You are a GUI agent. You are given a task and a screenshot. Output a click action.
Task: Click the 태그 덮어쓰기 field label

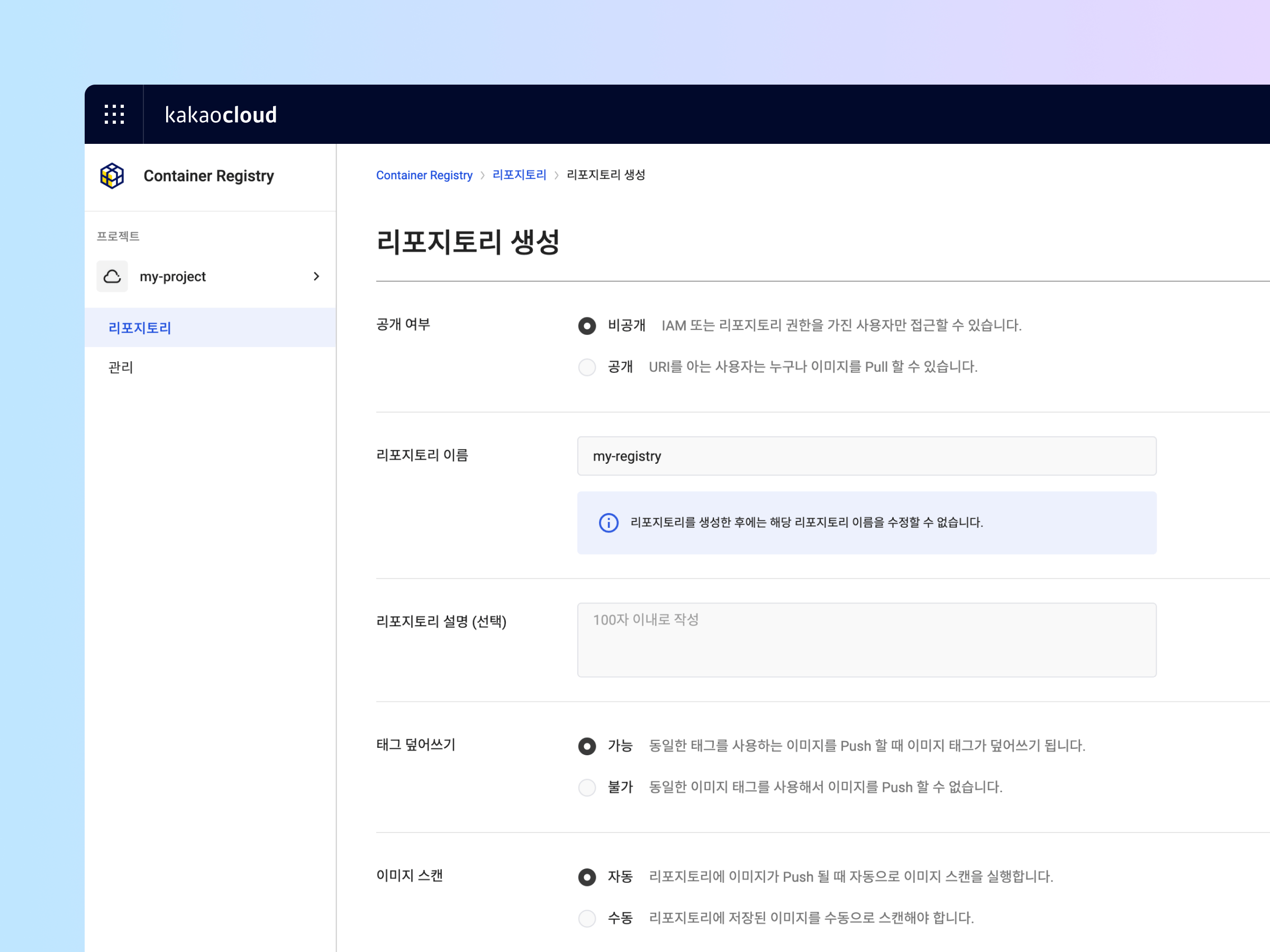pos(416,745)
